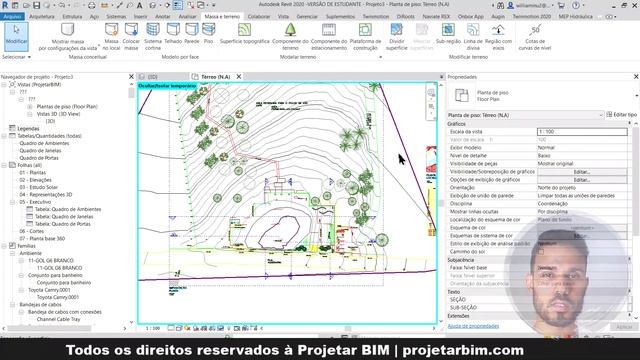The width and height of the screenshot is (640, 360).
Task: Expand the Modelar terreno panel launcher
Action: tap(380, 57)
